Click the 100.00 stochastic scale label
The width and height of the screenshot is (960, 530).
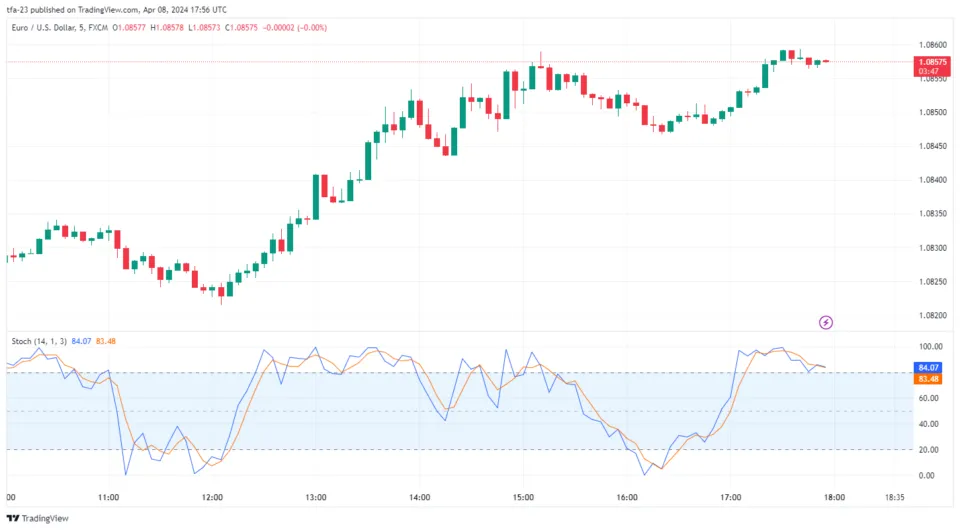click(929, 347)
